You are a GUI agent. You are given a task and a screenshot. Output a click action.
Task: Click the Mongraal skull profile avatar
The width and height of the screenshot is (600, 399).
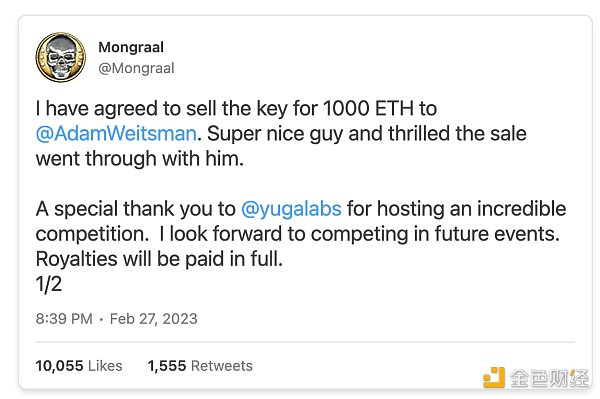(60, 57)
